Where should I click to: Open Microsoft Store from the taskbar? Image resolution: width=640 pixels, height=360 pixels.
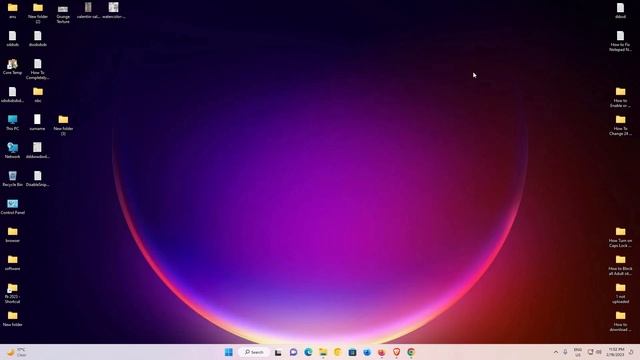(352, 352)
